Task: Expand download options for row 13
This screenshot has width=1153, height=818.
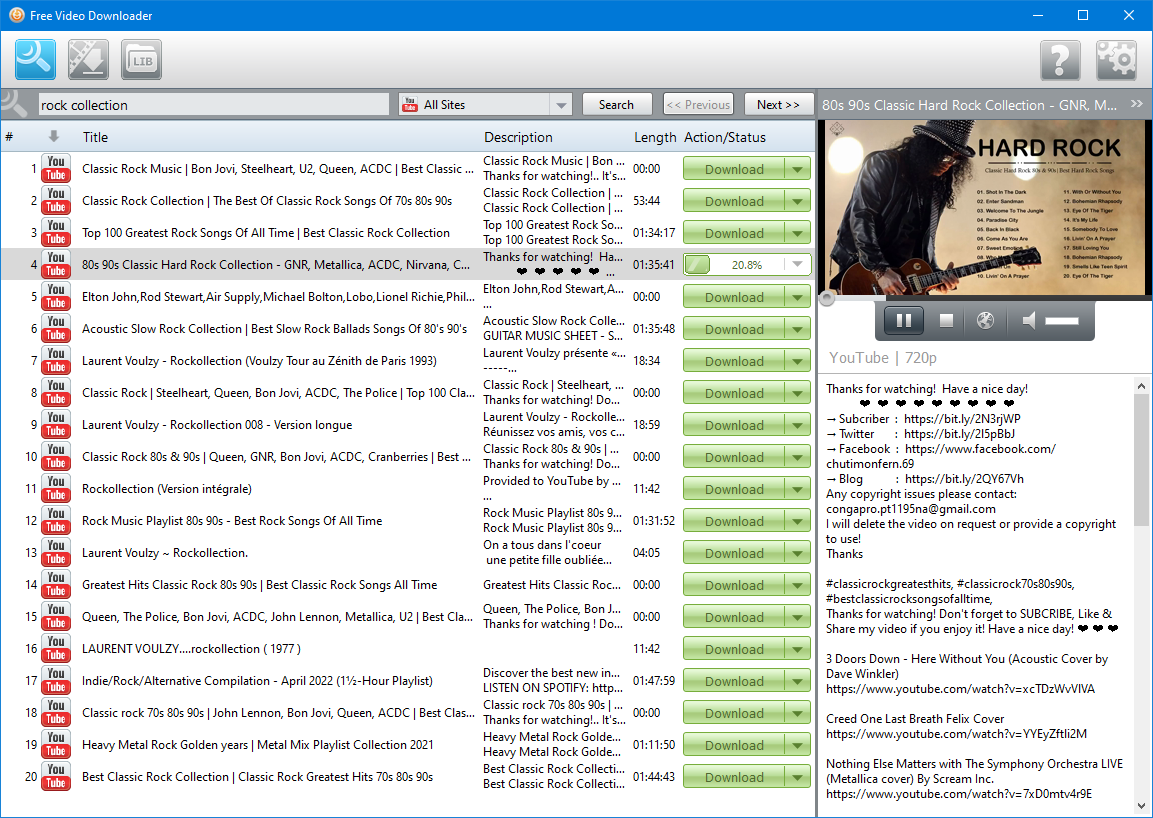Action: [798, 552]
